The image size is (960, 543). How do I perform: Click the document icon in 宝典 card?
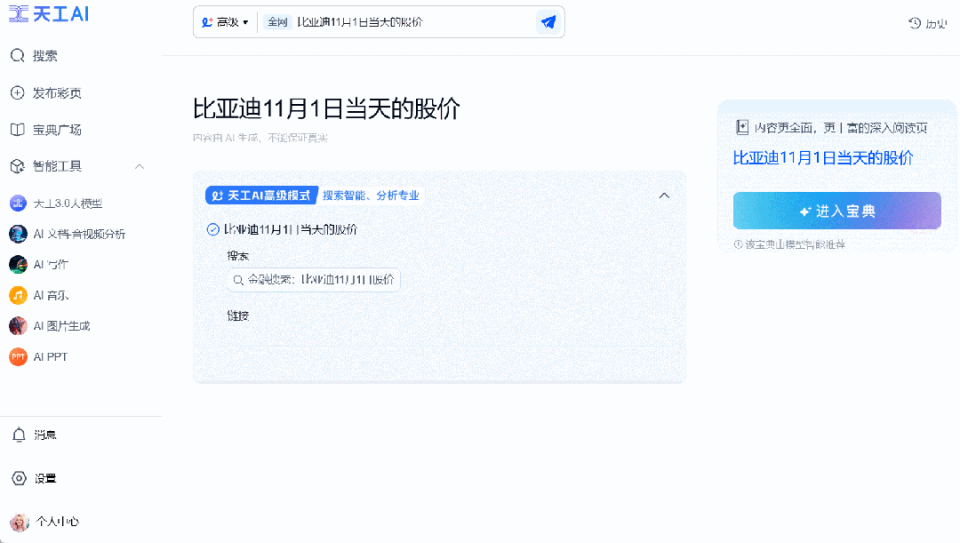point(742,127)
